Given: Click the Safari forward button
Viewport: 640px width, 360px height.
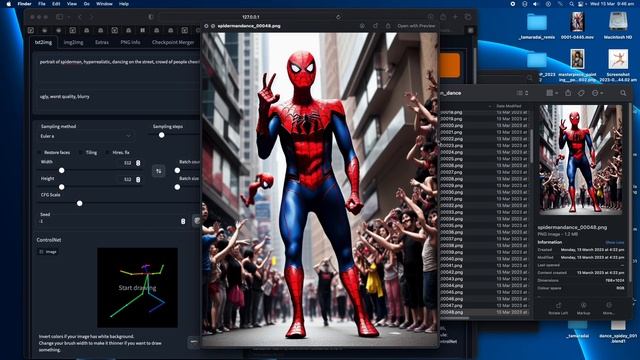Looking at the screenshot, I should (x=91, y=17).
